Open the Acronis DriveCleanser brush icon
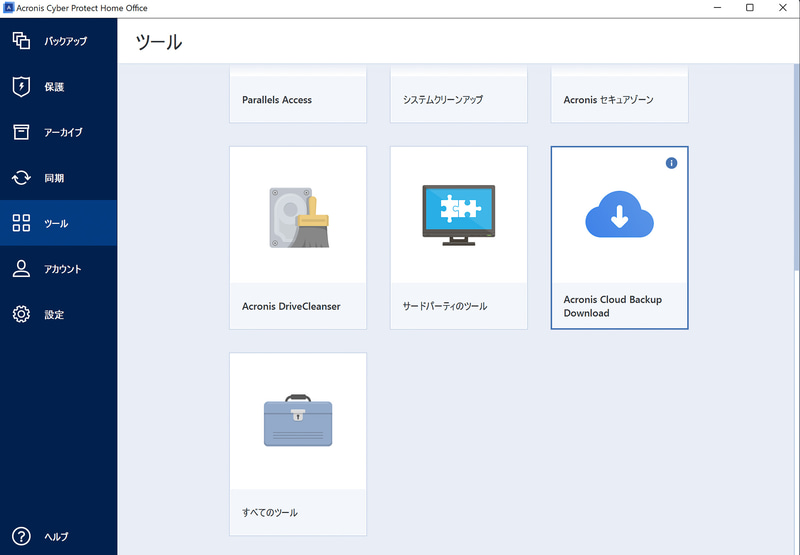The image size is (800, 555). tap(299, 217)
